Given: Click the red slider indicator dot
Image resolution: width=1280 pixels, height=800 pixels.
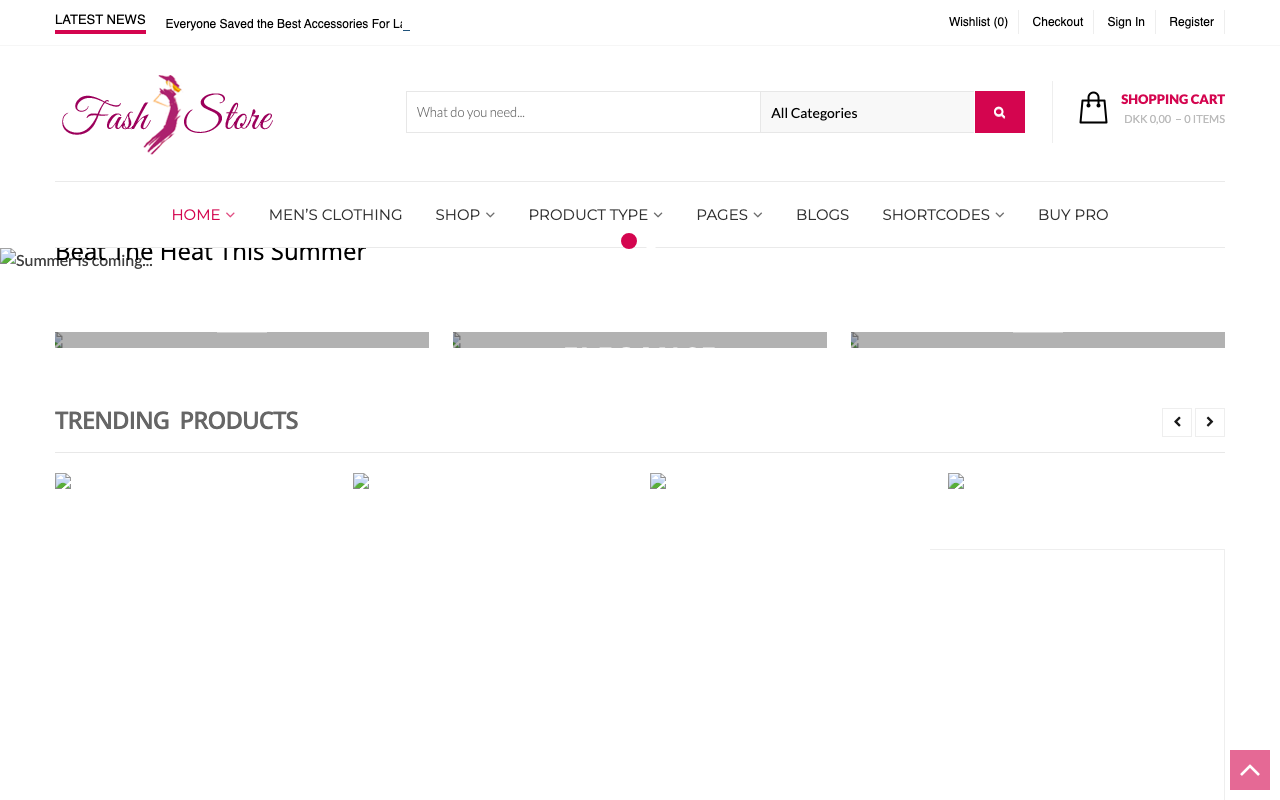Looking at the screenshot, I should coord(629,241).
